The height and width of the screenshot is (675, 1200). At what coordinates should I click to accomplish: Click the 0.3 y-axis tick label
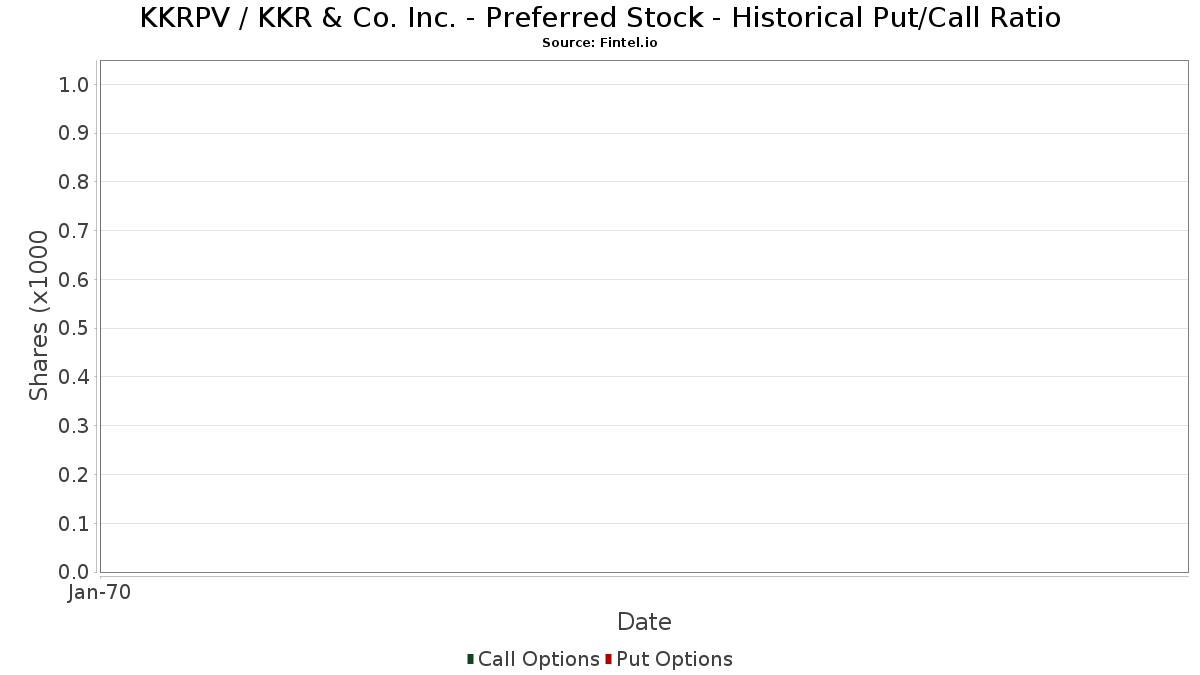(x=75, y=426)
